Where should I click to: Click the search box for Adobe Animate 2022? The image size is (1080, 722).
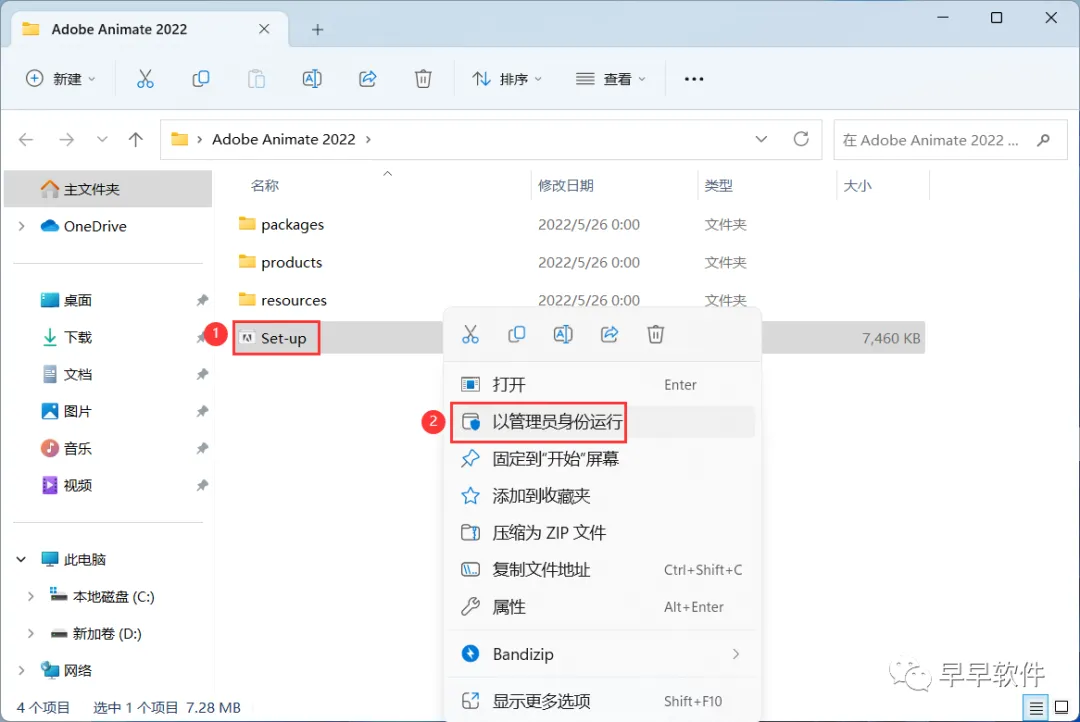tap(951, 140)
